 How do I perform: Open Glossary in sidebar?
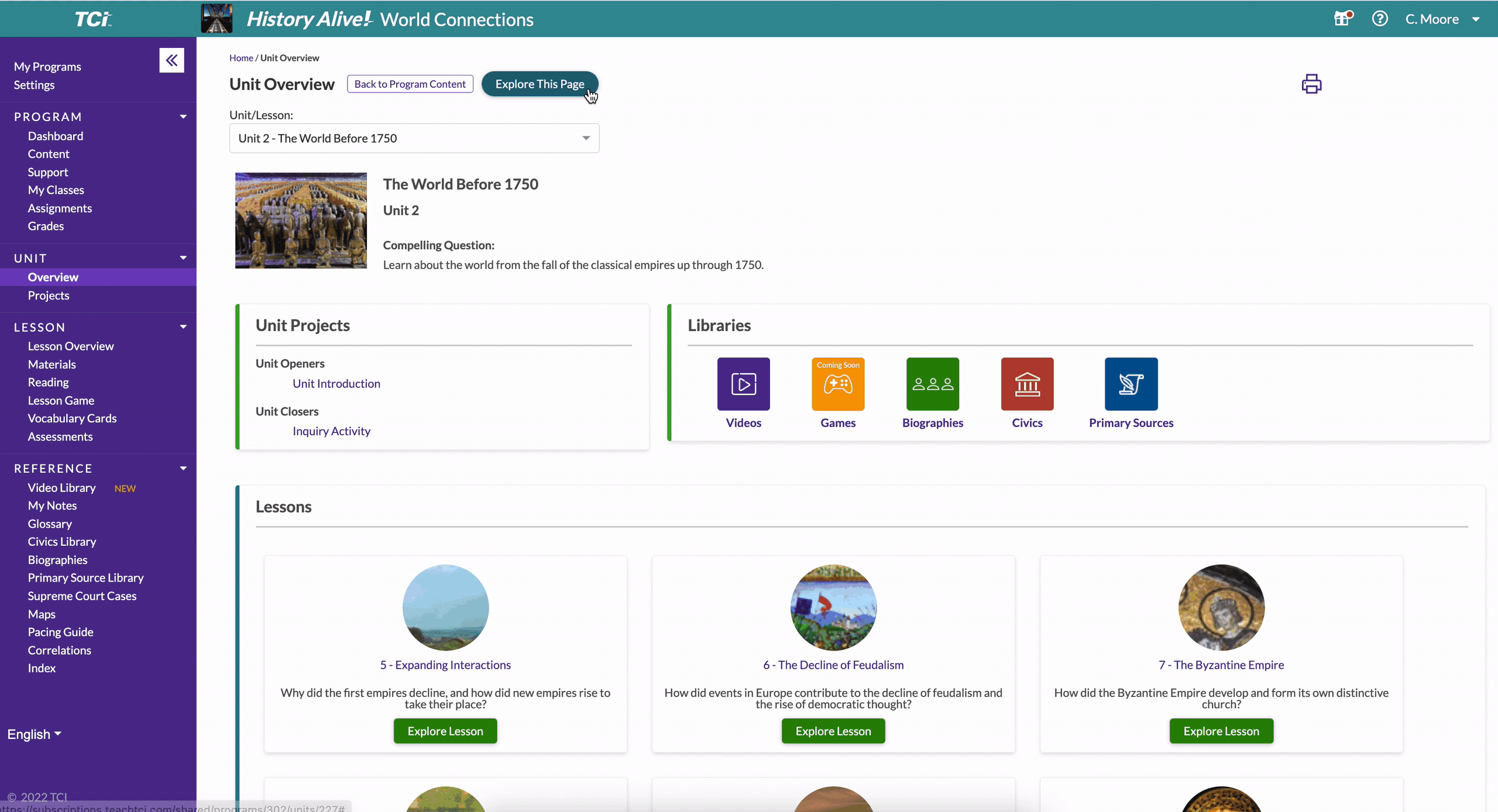pos(50,524)
